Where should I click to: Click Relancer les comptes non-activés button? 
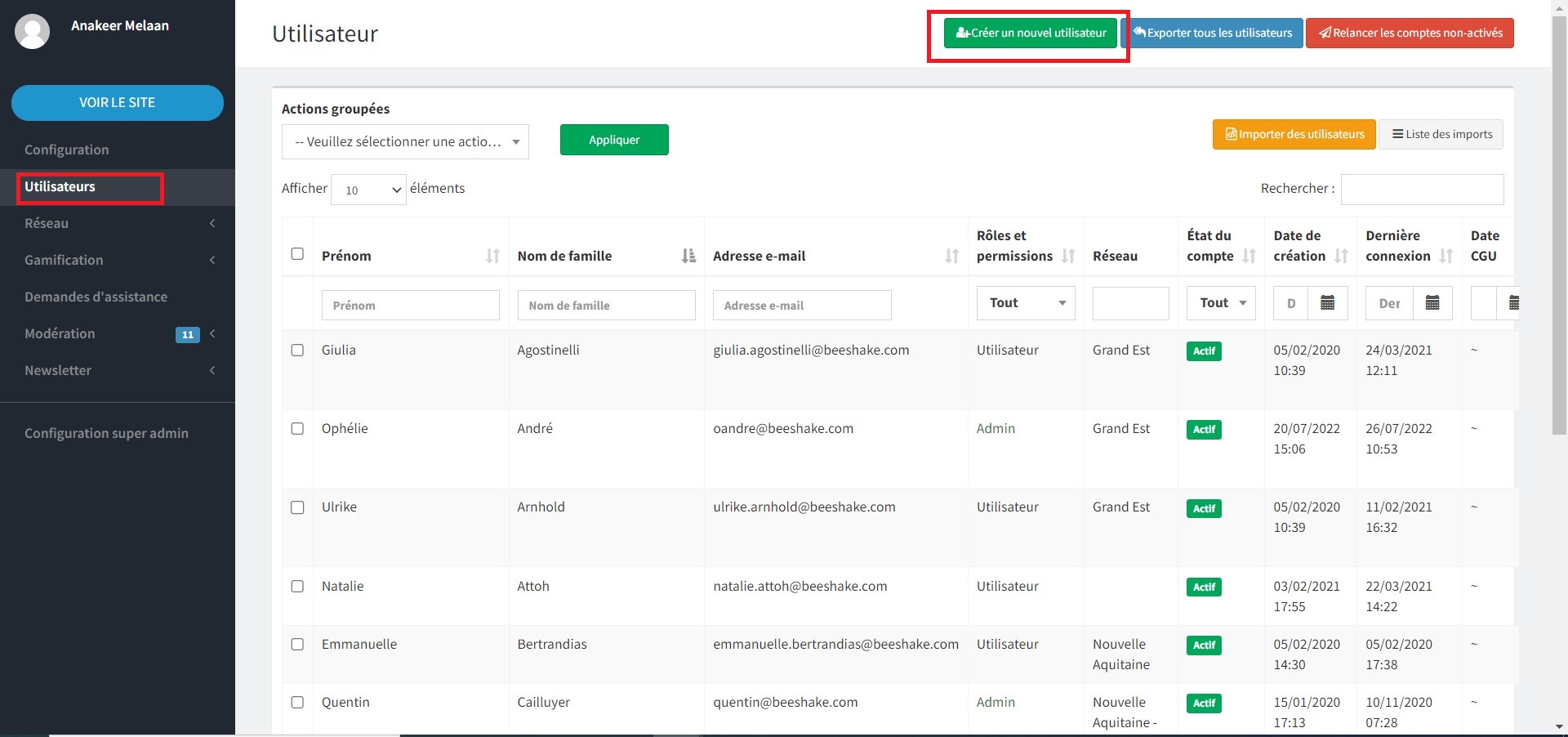point(1410,33)
